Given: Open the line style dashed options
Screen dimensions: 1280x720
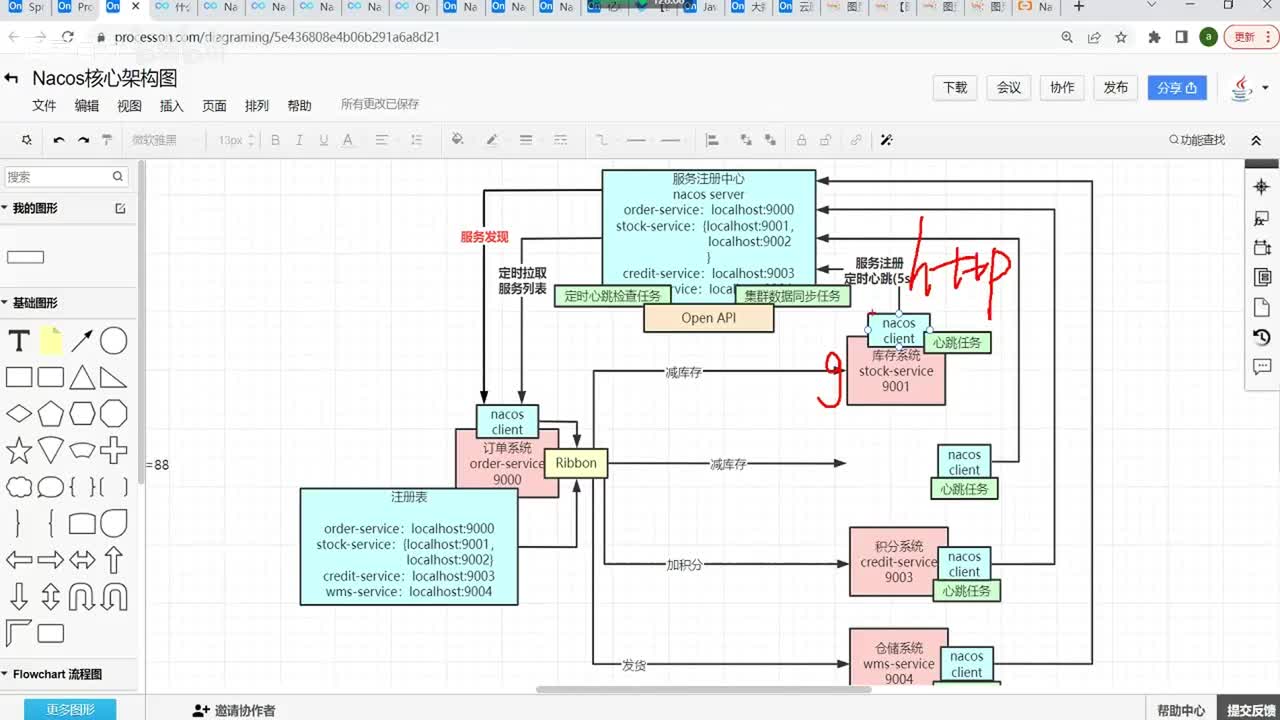Looking at the screenshot, I should click(x=561, y=140).
